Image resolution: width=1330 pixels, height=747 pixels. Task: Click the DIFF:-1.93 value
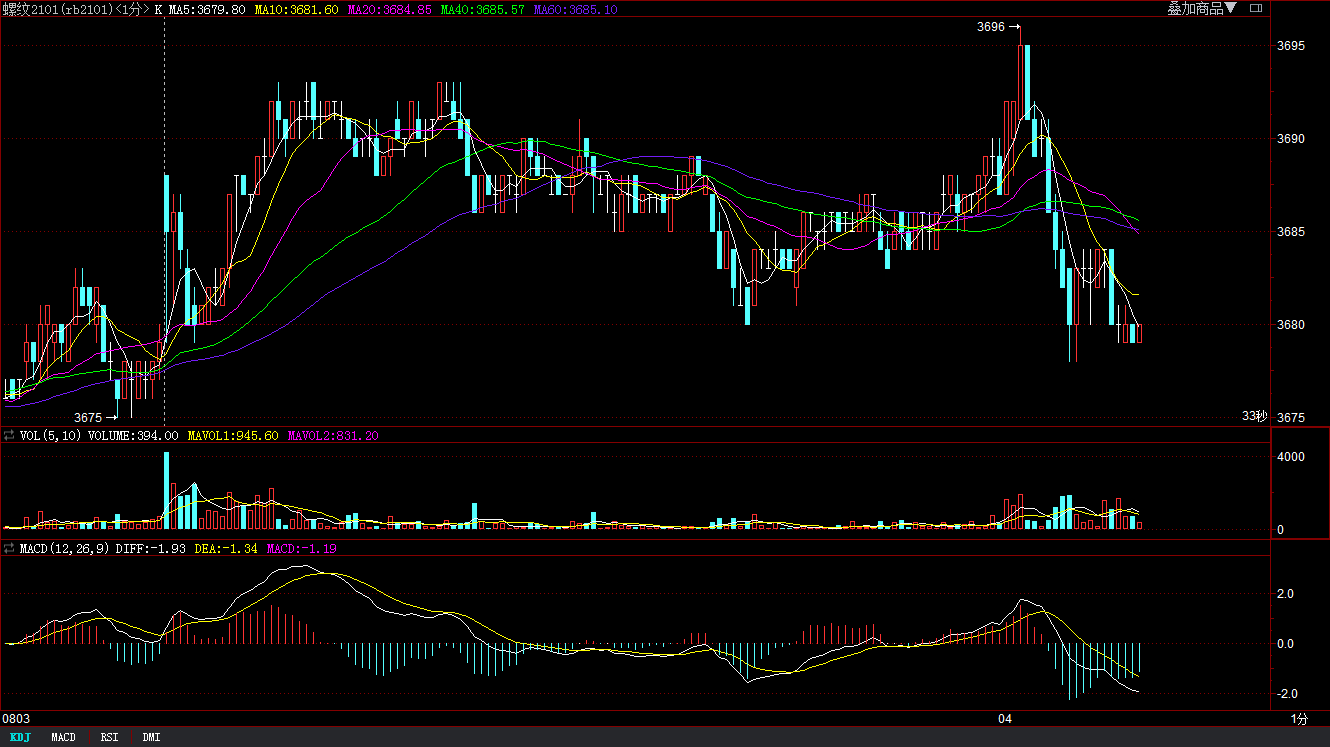click(151, 549)
